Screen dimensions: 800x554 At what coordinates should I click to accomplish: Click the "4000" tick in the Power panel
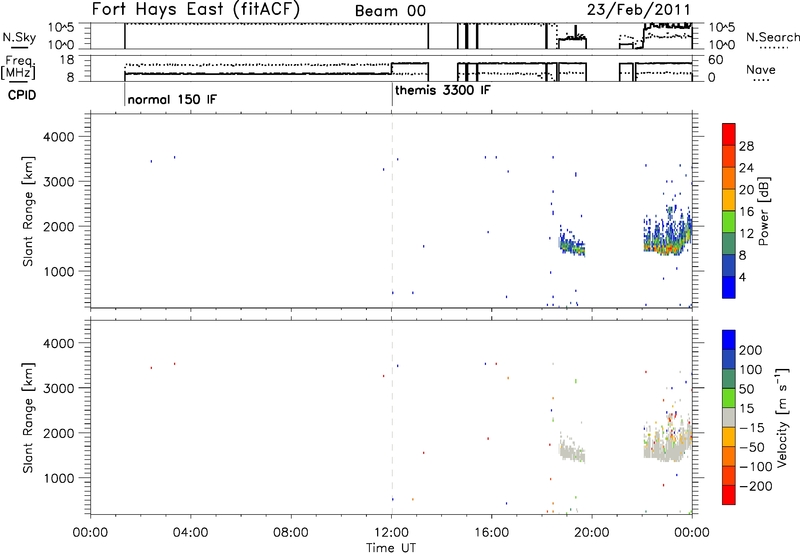(59, 137)
